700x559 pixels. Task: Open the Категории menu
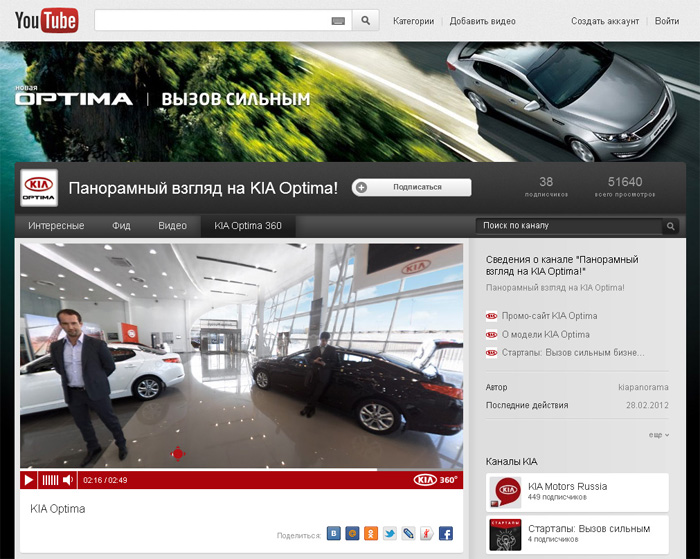pyautogui.click(x=413, y=21)
